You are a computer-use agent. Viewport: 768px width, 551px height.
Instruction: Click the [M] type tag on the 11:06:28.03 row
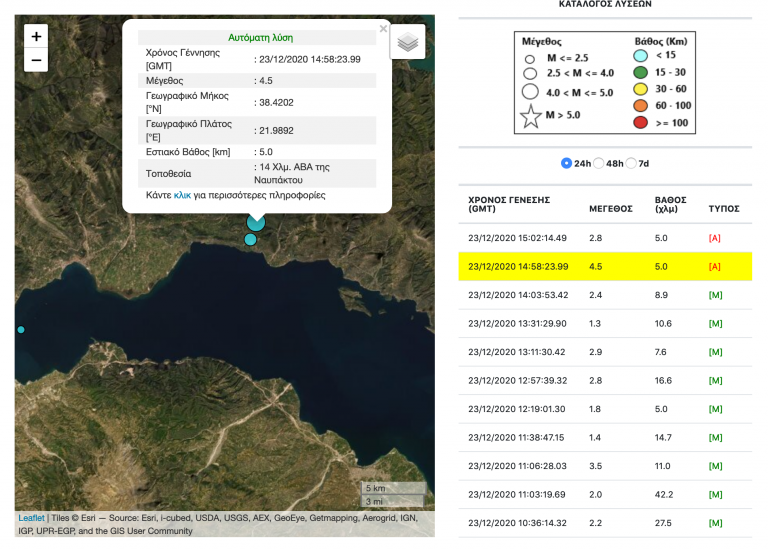point(716,466)
